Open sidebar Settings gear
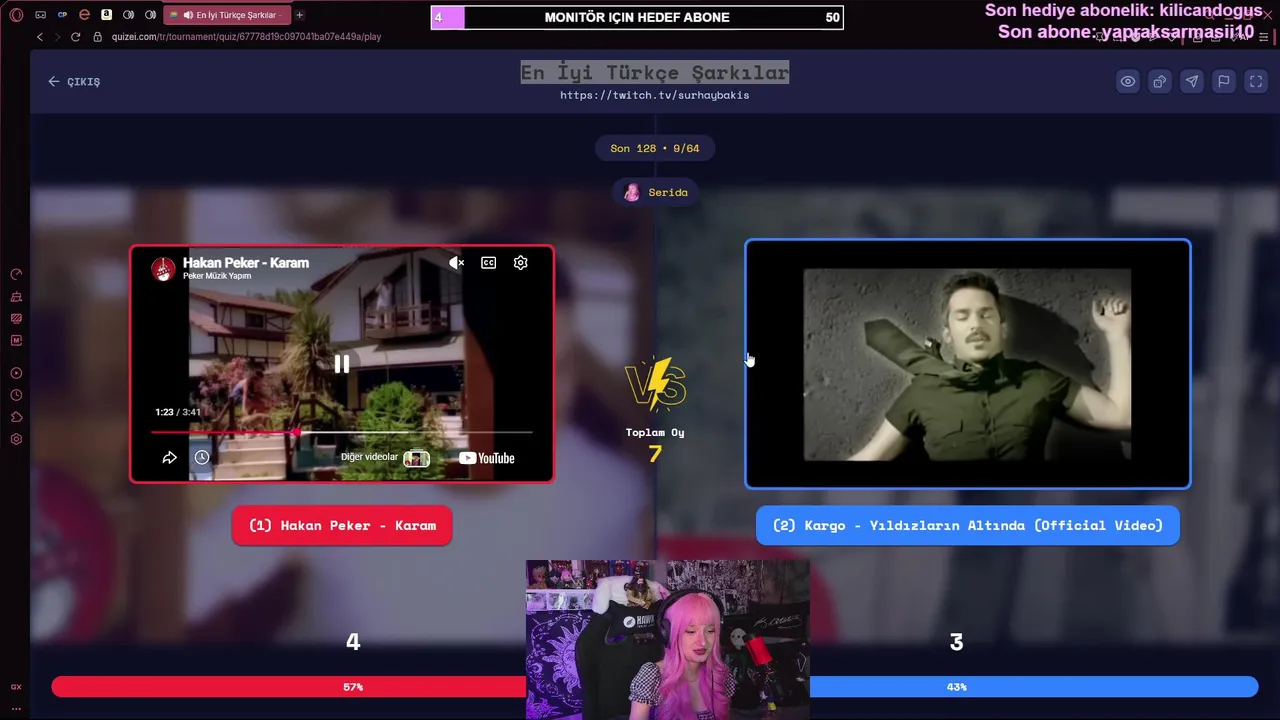The width and height of the screenshot is (1280, 720). [x=16, y=439]
